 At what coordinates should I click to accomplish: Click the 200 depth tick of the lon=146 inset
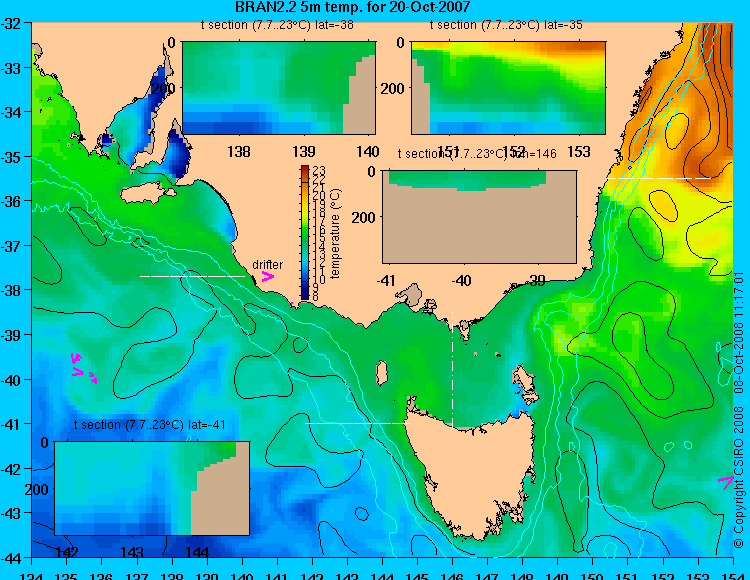click(364, 218)
